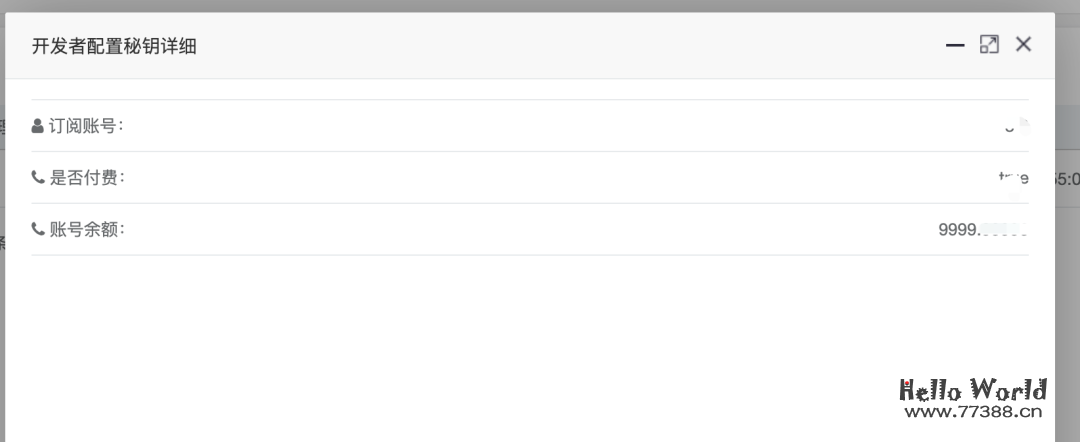1080x442 pixels.
Task: Open the www.77388.cn watermark link
Action: [x=972, y=411]
